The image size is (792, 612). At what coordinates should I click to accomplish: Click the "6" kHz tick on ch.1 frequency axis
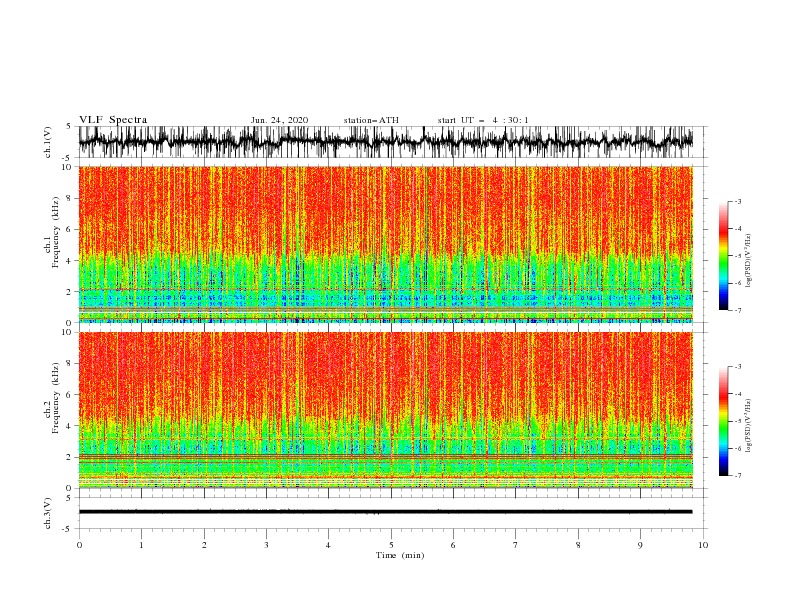70,229
